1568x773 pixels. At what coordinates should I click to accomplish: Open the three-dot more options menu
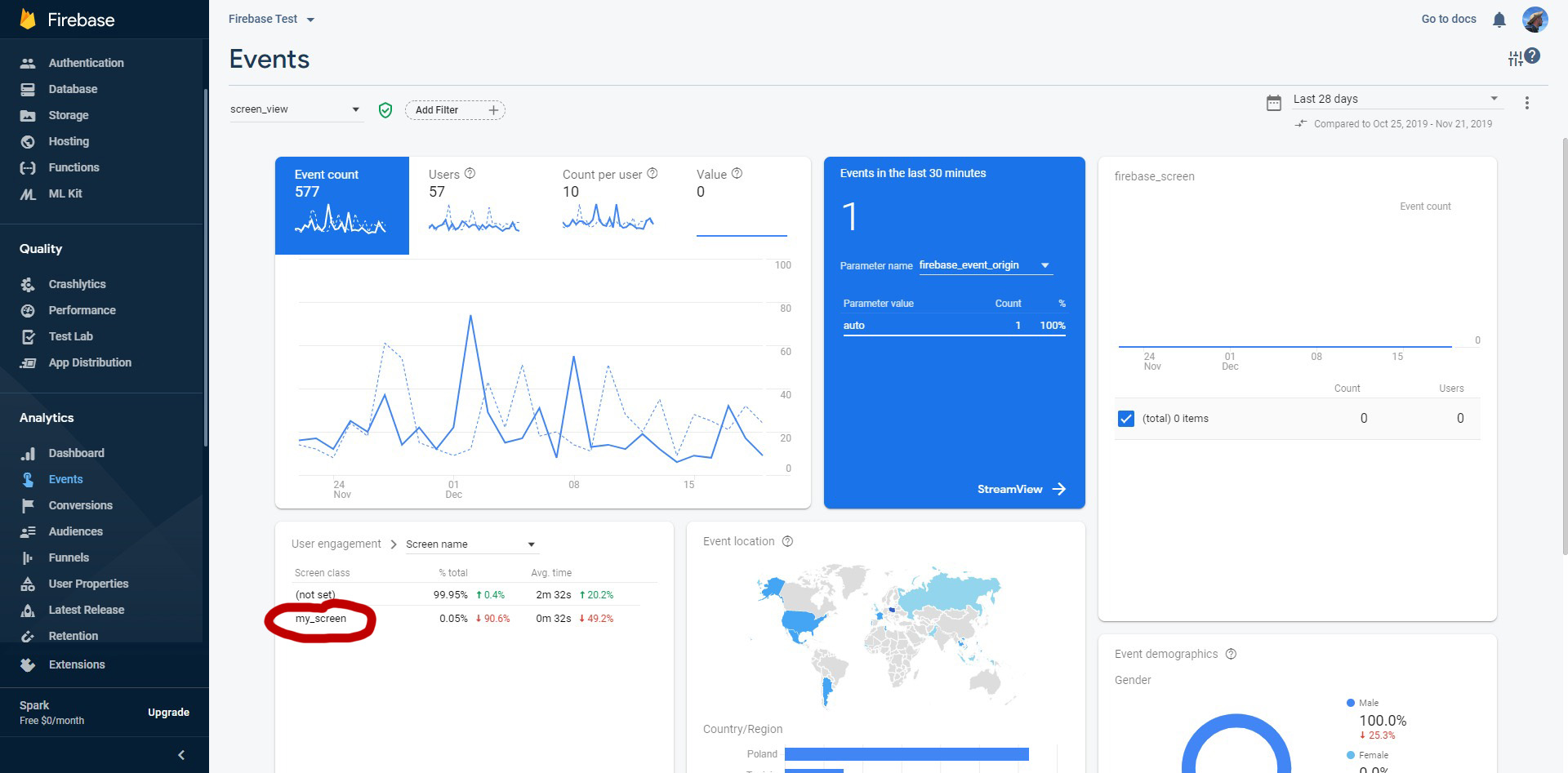[x=1526, y=103]
